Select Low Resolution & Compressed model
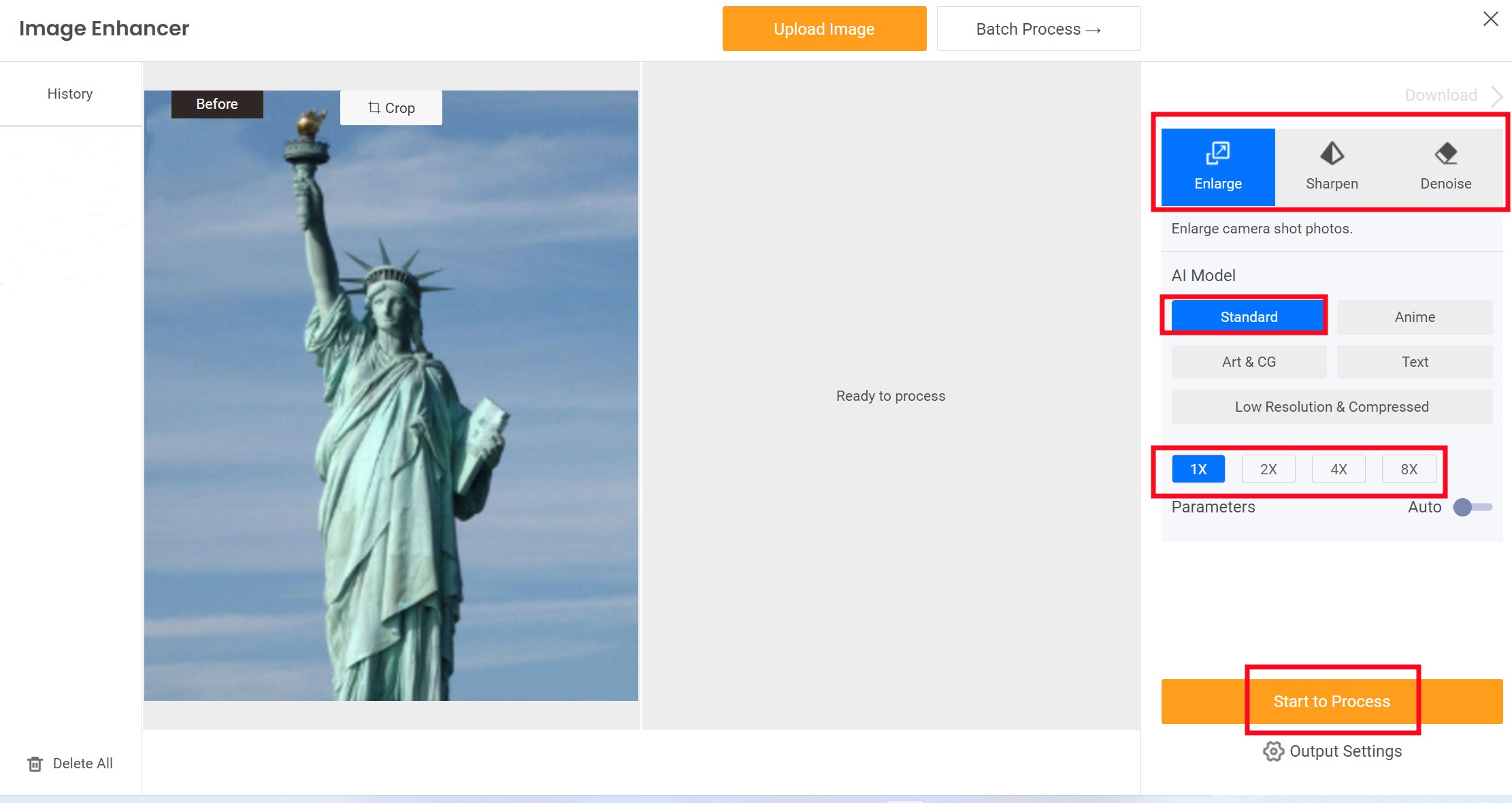This screenshot has height=803, width=1512. pos(1332,407)
